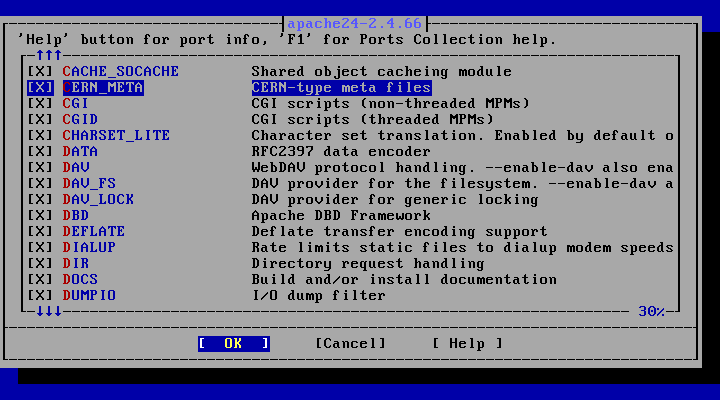This screenshot has width=720, height=400.
Task: Select the DIALUP option name
Action: point(89,248)
